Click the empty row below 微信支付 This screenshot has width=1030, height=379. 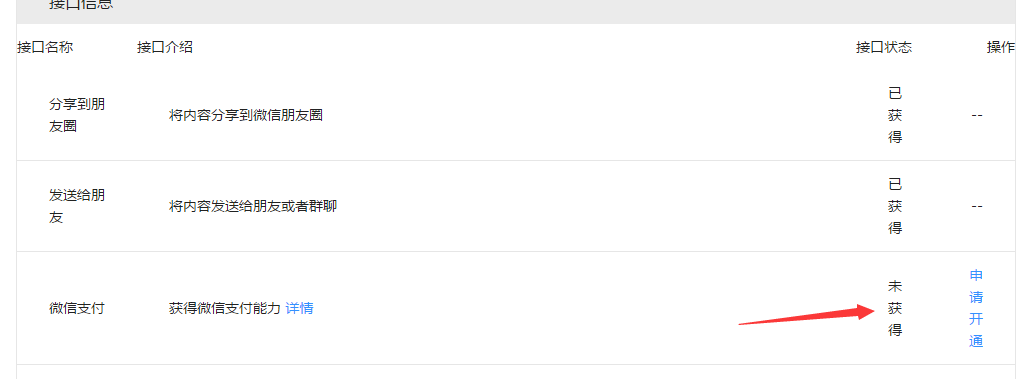click(x=516, y=372)
